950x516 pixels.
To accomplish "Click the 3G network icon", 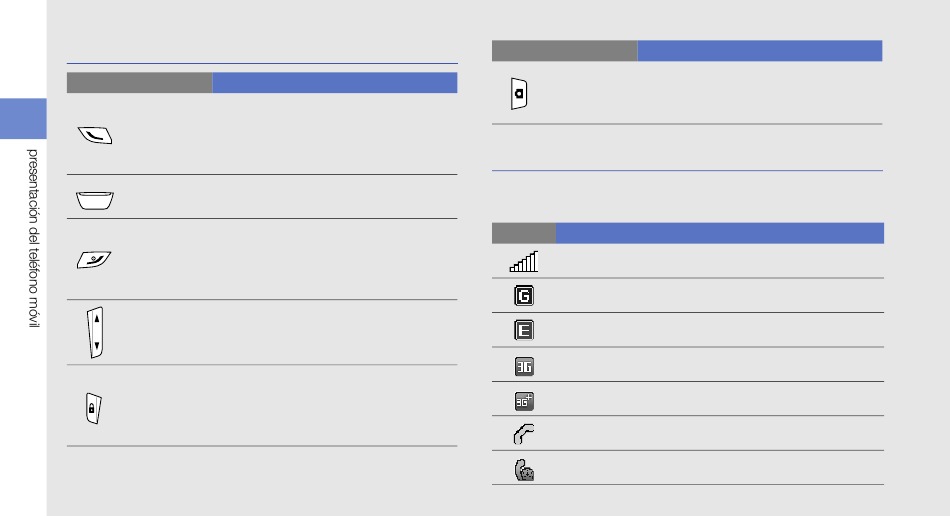I will pyautogui.click(x=524, y=365).
